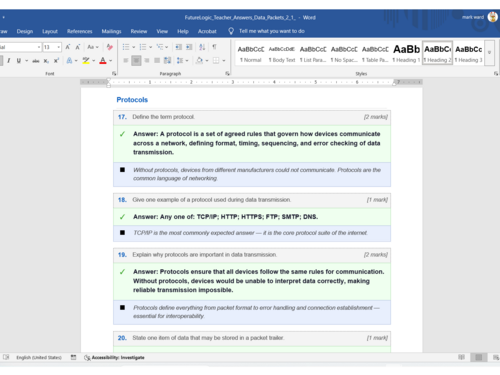Open the underline style dropdown arrow
This screenshot has width=500, height=375.
tap(26, 61)
